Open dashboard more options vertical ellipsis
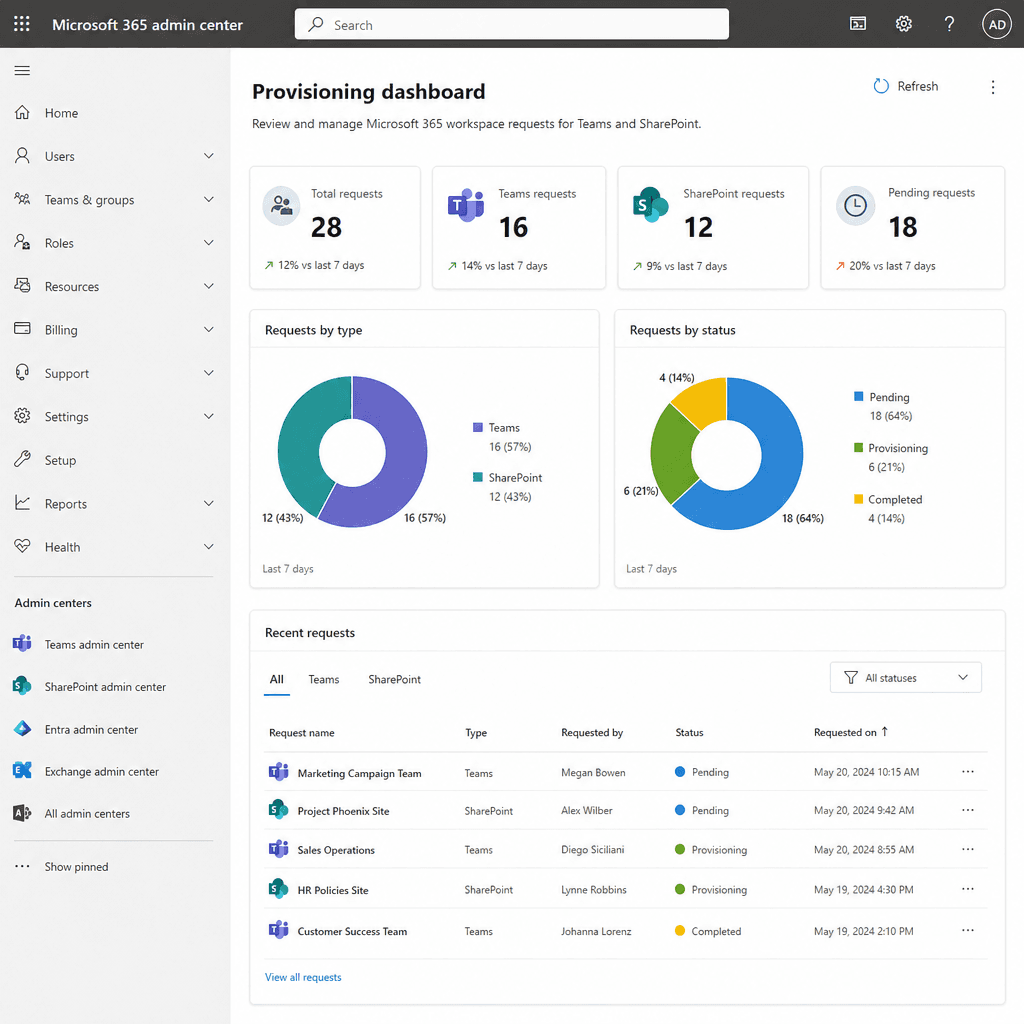Screen dimensions: 1024x1024 click(993, 88)
